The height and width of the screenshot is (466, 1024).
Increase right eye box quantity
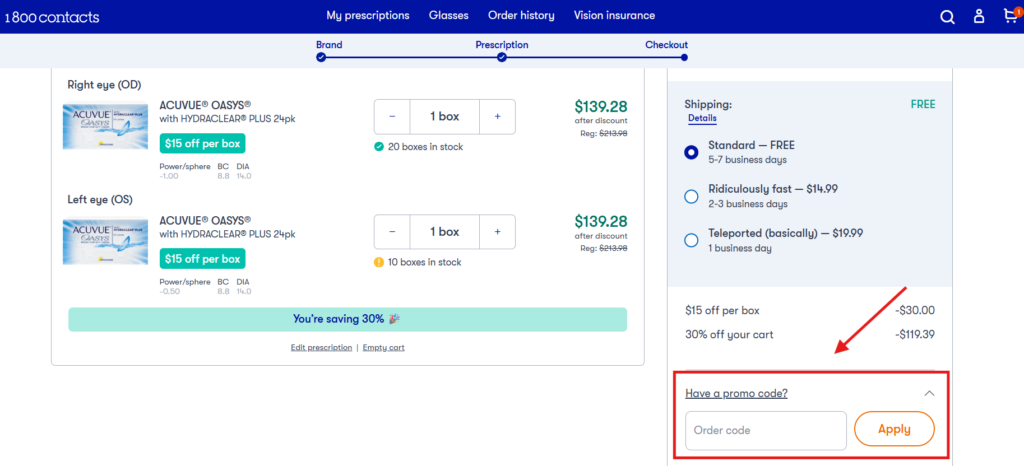pyautogui.click(x=497, y=117)
